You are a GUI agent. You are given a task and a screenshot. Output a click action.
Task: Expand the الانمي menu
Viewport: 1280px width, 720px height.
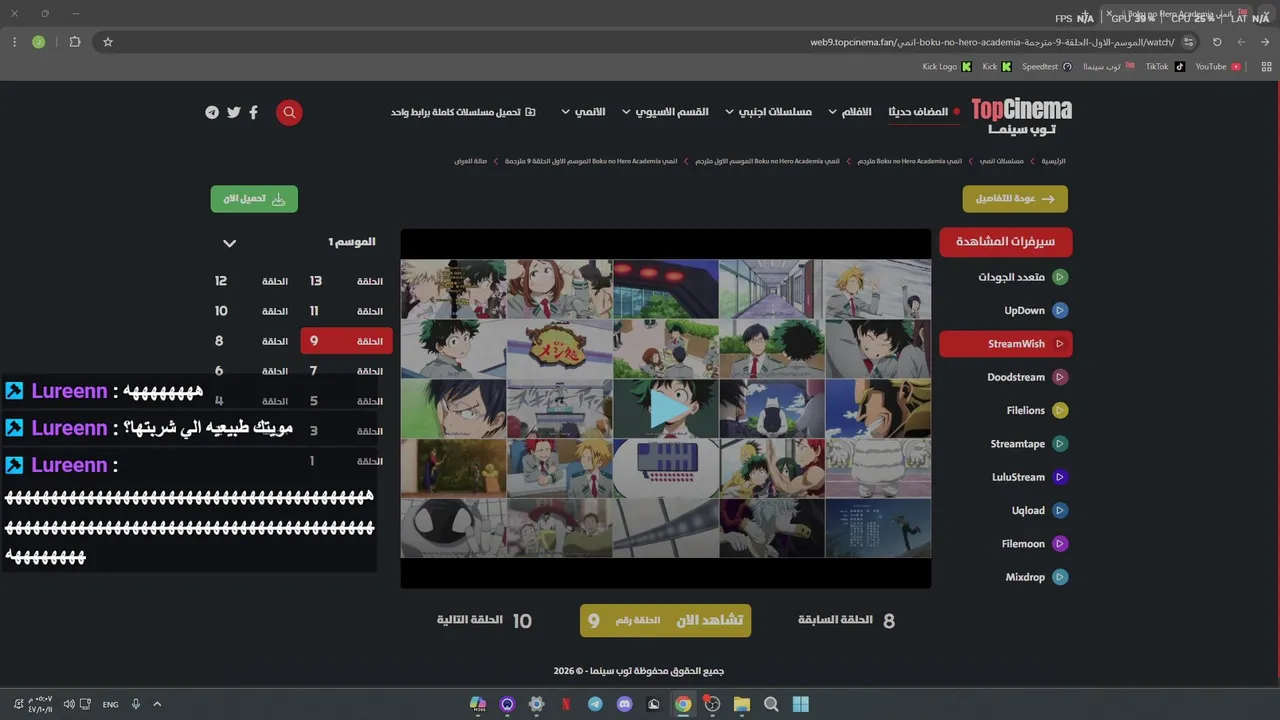[x=583, y=112]
